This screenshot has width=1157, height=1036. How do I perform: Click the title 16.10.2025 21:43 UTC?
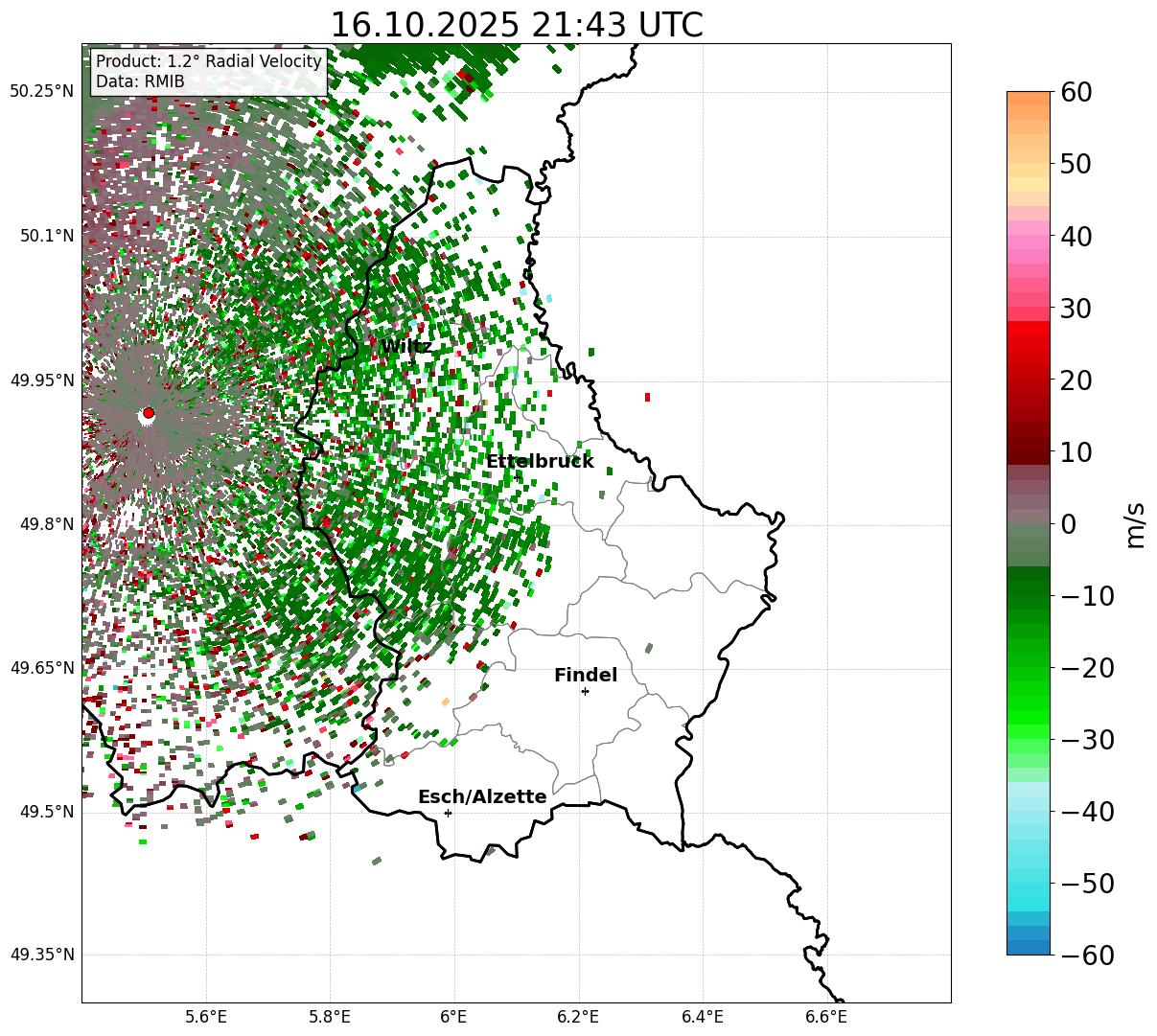(x=516, y=24)
